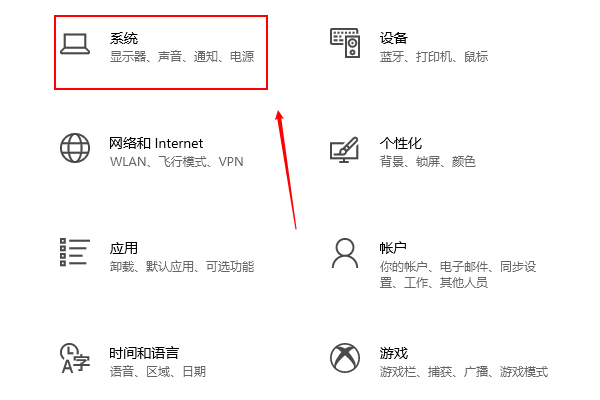Open the 设备 settings title
The height and width of the screenshot is (400, 600).
393,38
